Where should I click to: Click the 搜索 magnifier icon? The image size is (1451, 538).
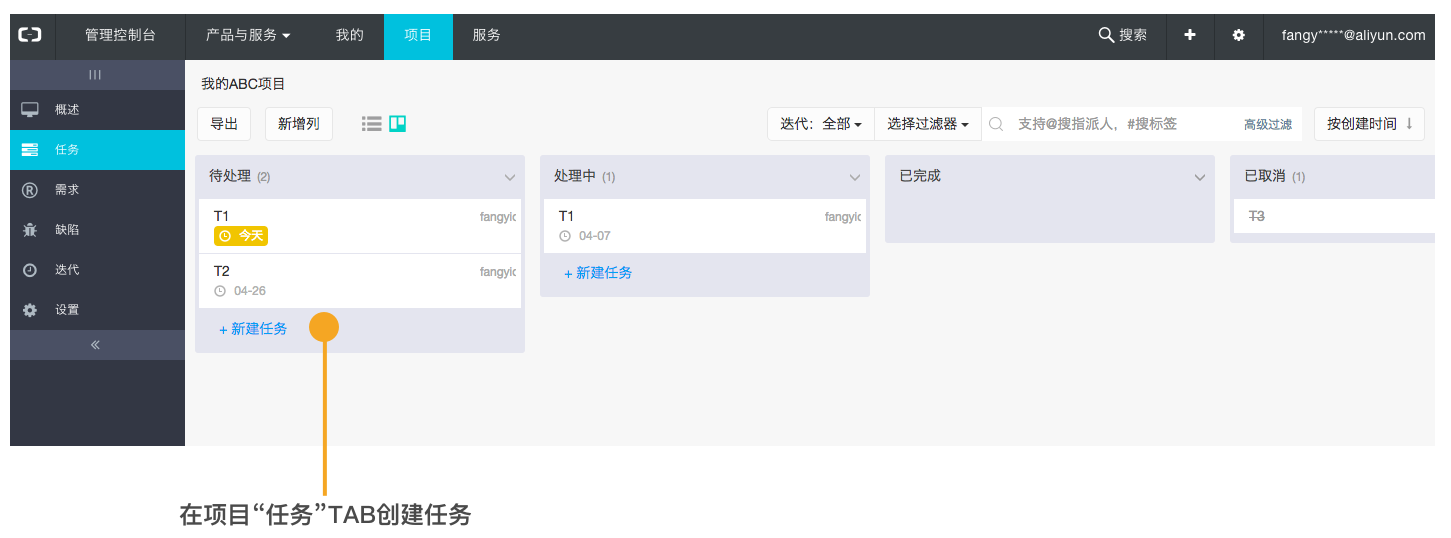click(1106, 35)
